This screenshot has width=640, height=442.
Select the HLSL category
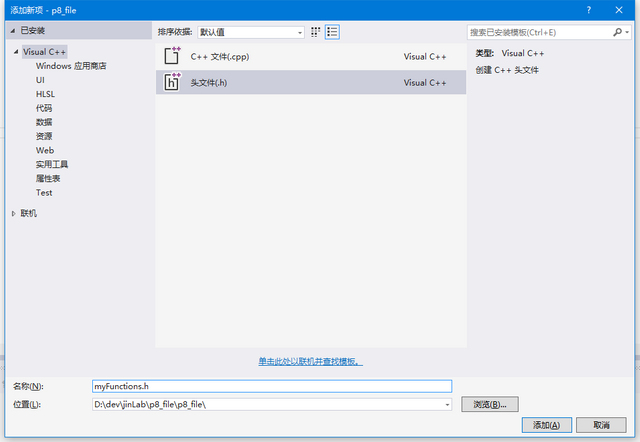(45, 94)
